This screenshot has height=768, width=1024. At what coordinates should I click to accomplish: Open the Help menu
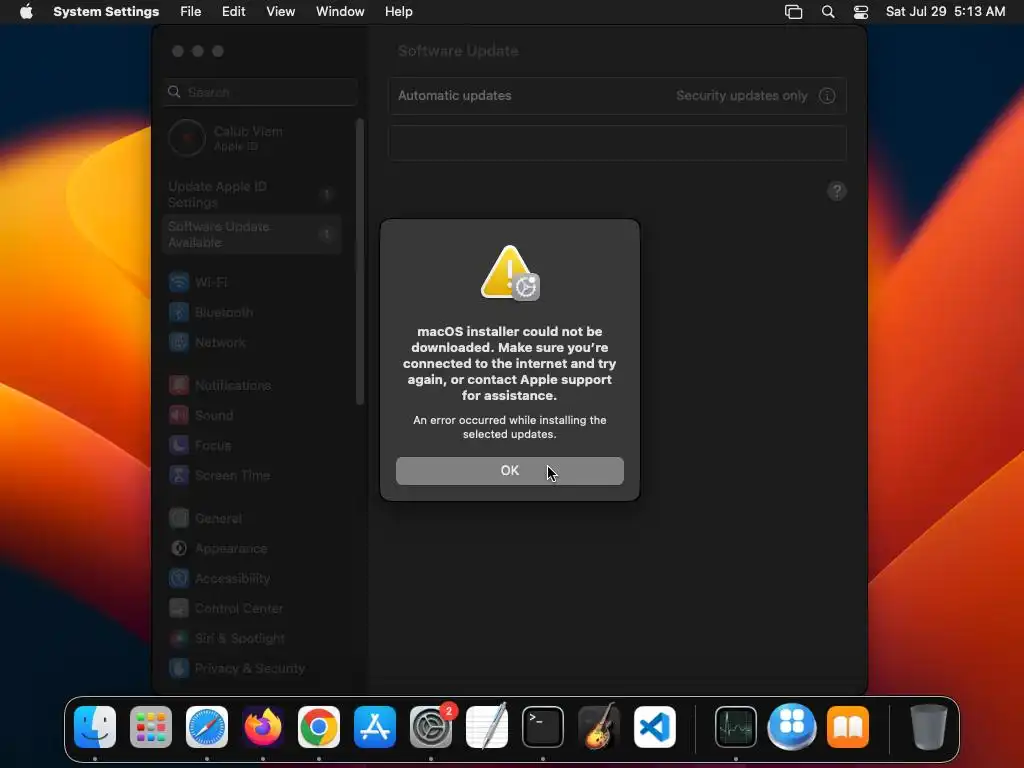click(x=398, y=12)
